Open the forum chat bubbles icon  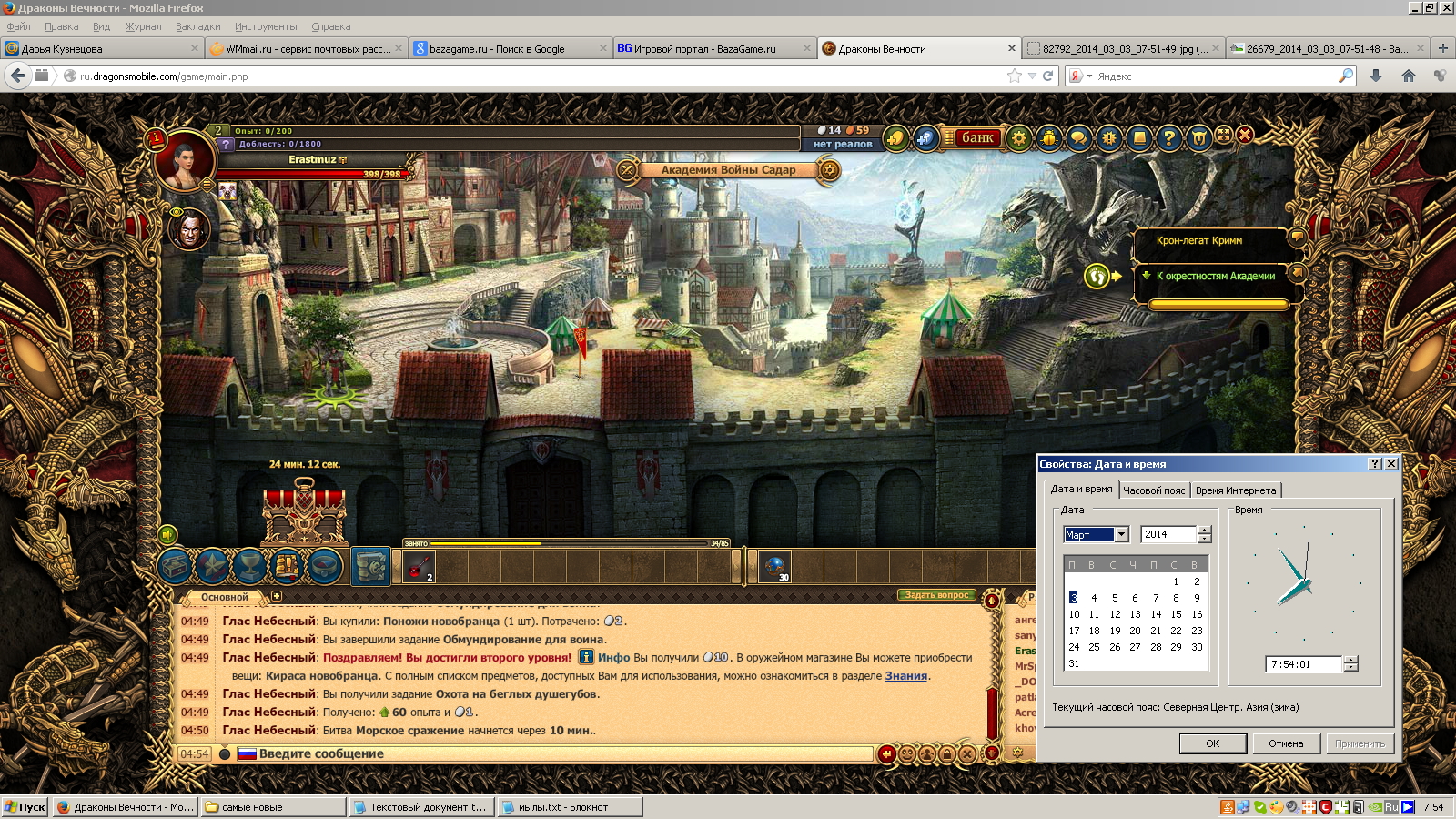point(1079,138)
